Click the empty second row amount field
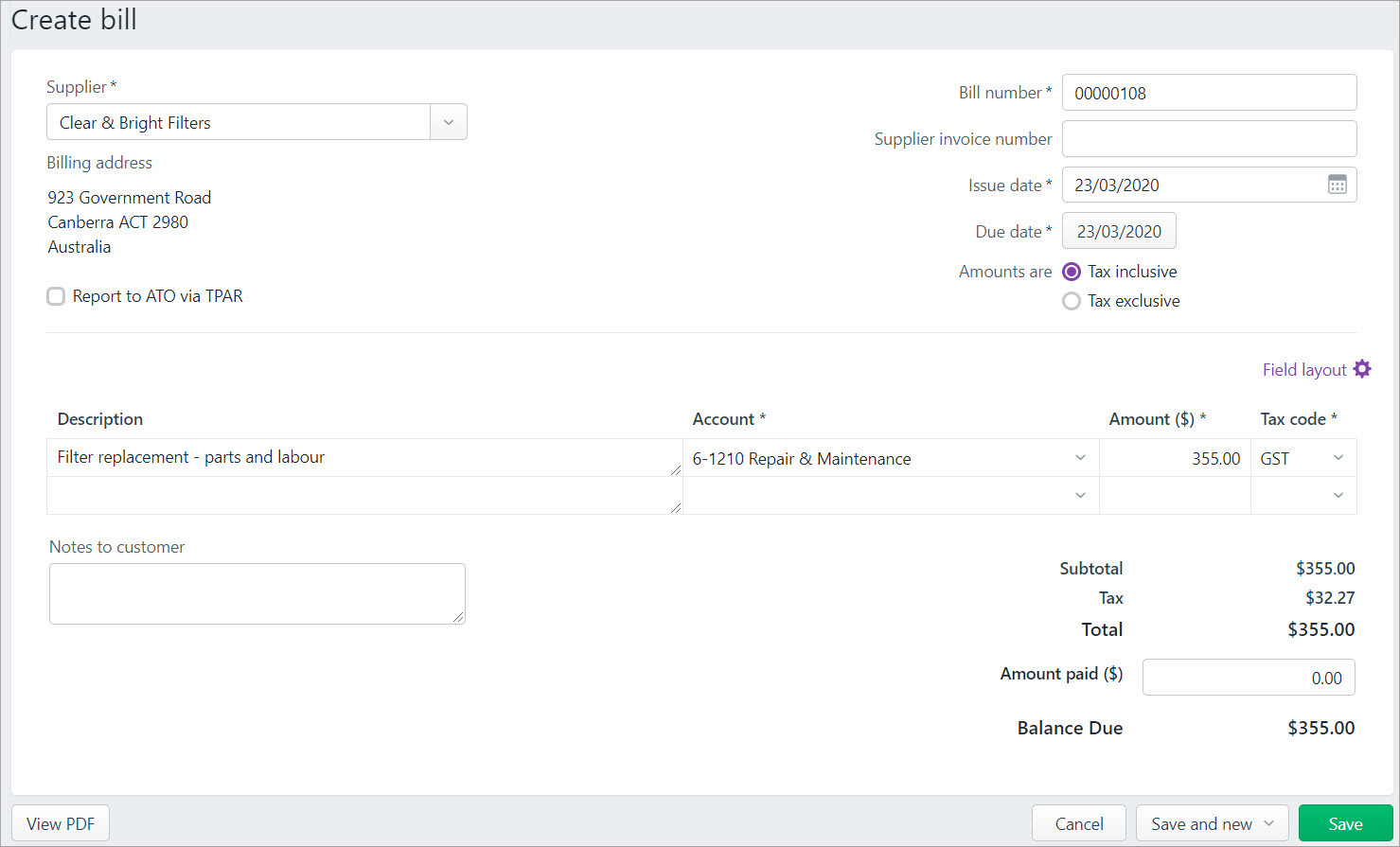The image size is (1400, 847). [x=1175, y=495]
